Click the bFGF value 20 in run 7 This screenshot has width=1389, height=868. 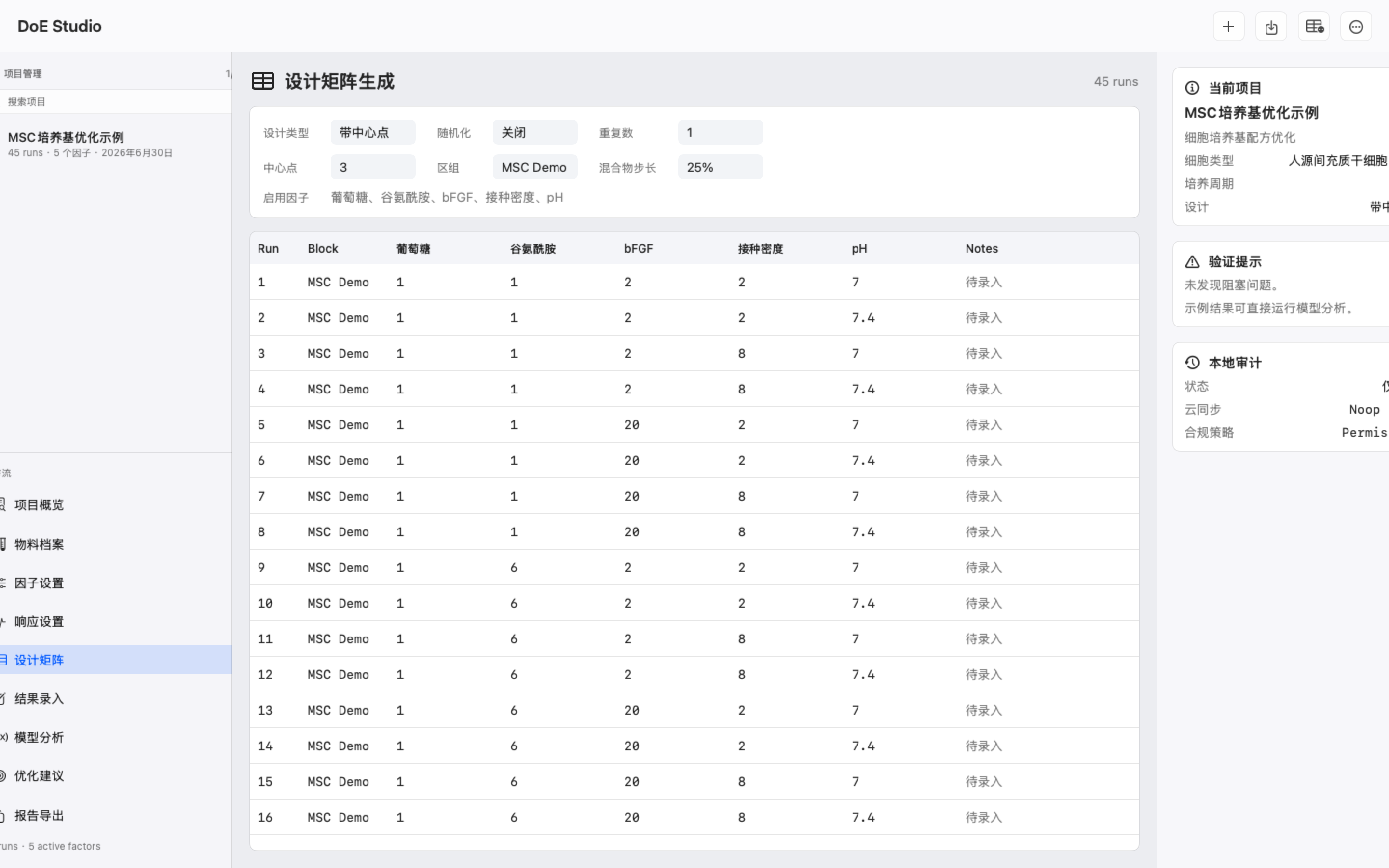pos(631,496)
